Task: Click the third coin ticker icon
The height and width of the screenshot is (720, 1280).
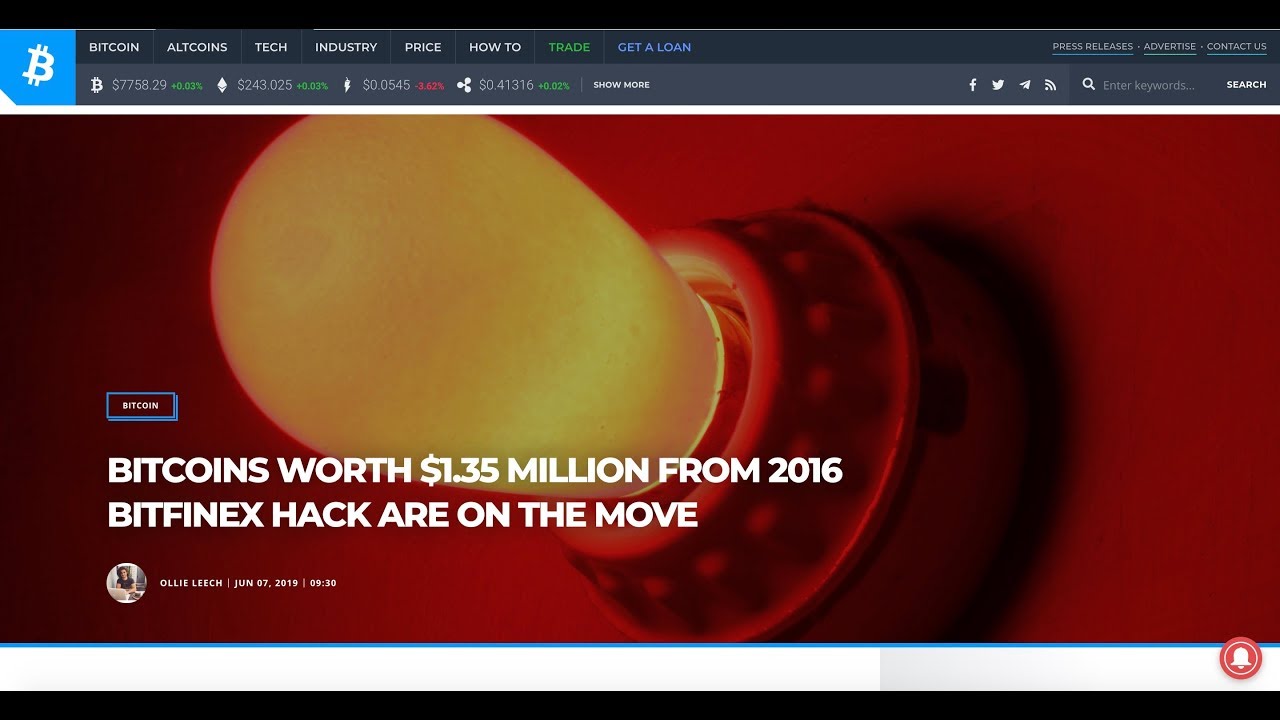Action: coord(347,85)
